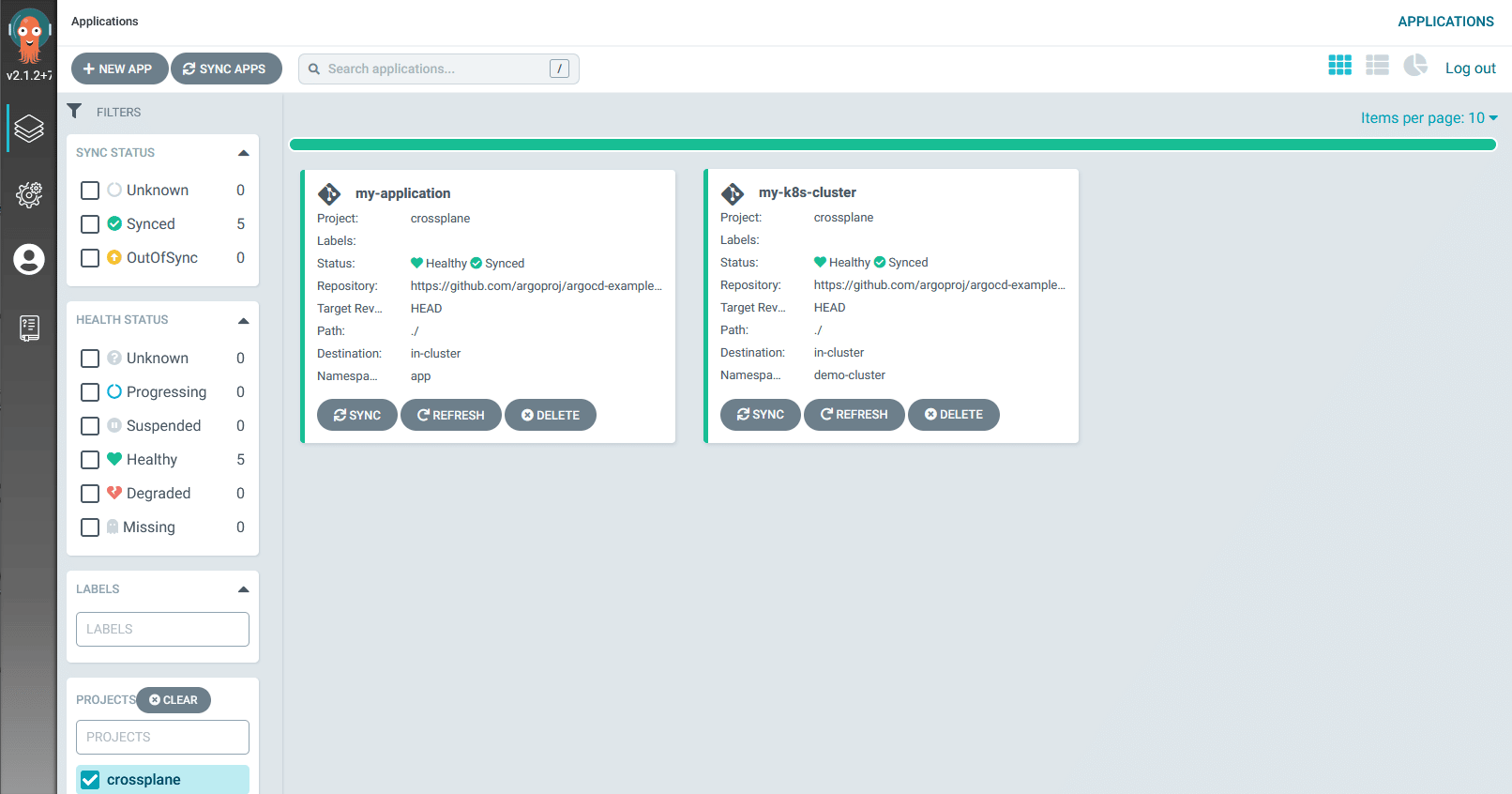Refresh the my-application app

(x=451, y=415)
